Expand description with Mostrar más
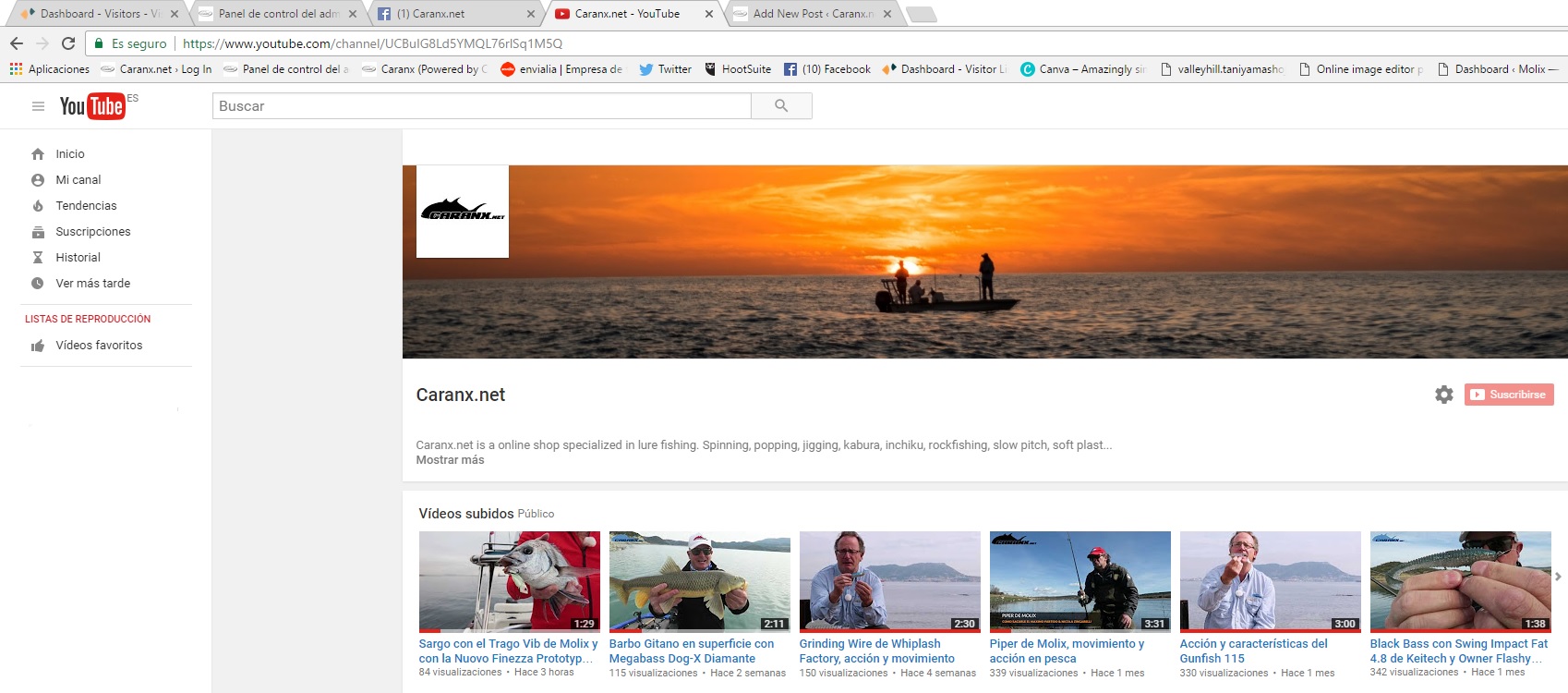Screen dimensions: 1568x693 coord(450,460)
